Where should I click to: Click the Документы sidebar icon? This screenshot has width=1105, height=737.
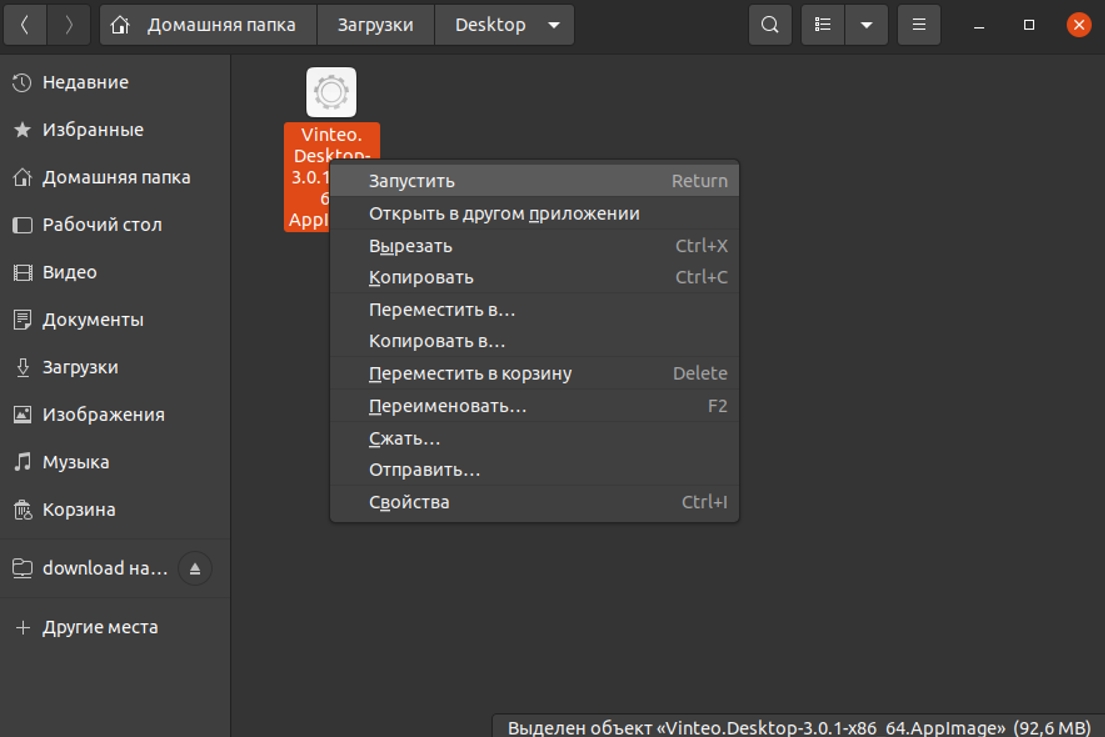[23, 320]
